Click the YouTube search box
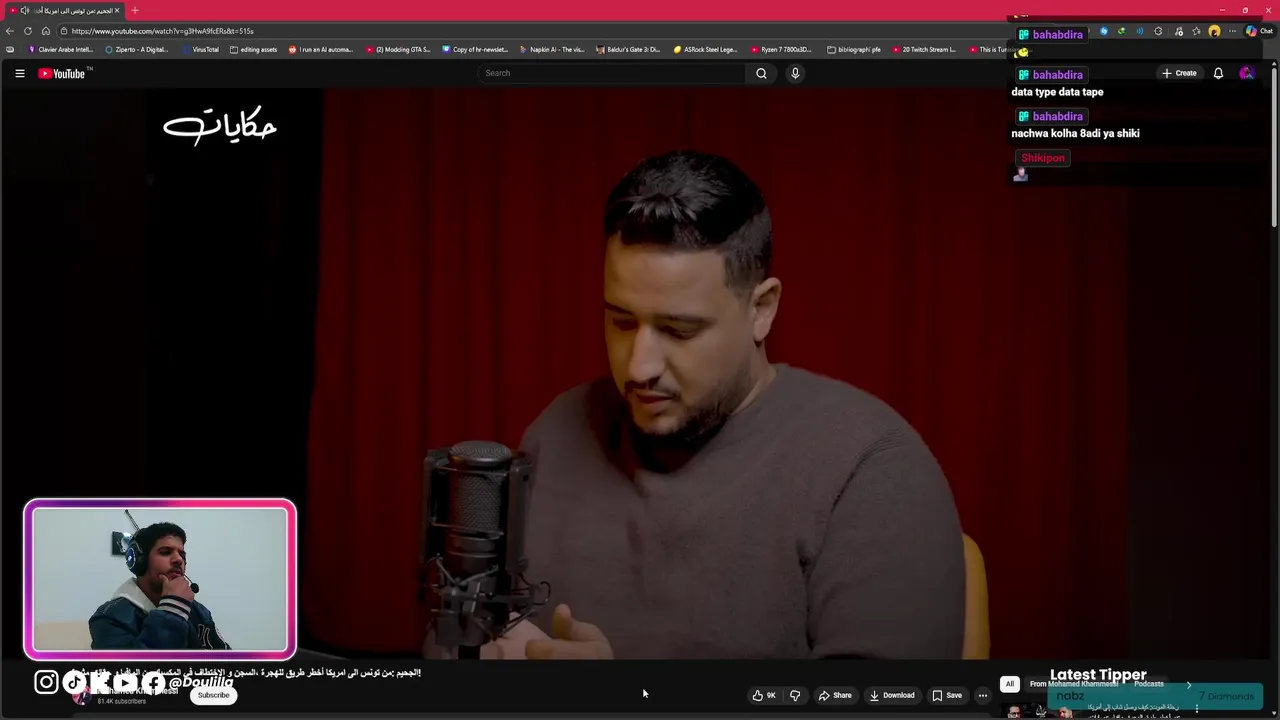 612,73
